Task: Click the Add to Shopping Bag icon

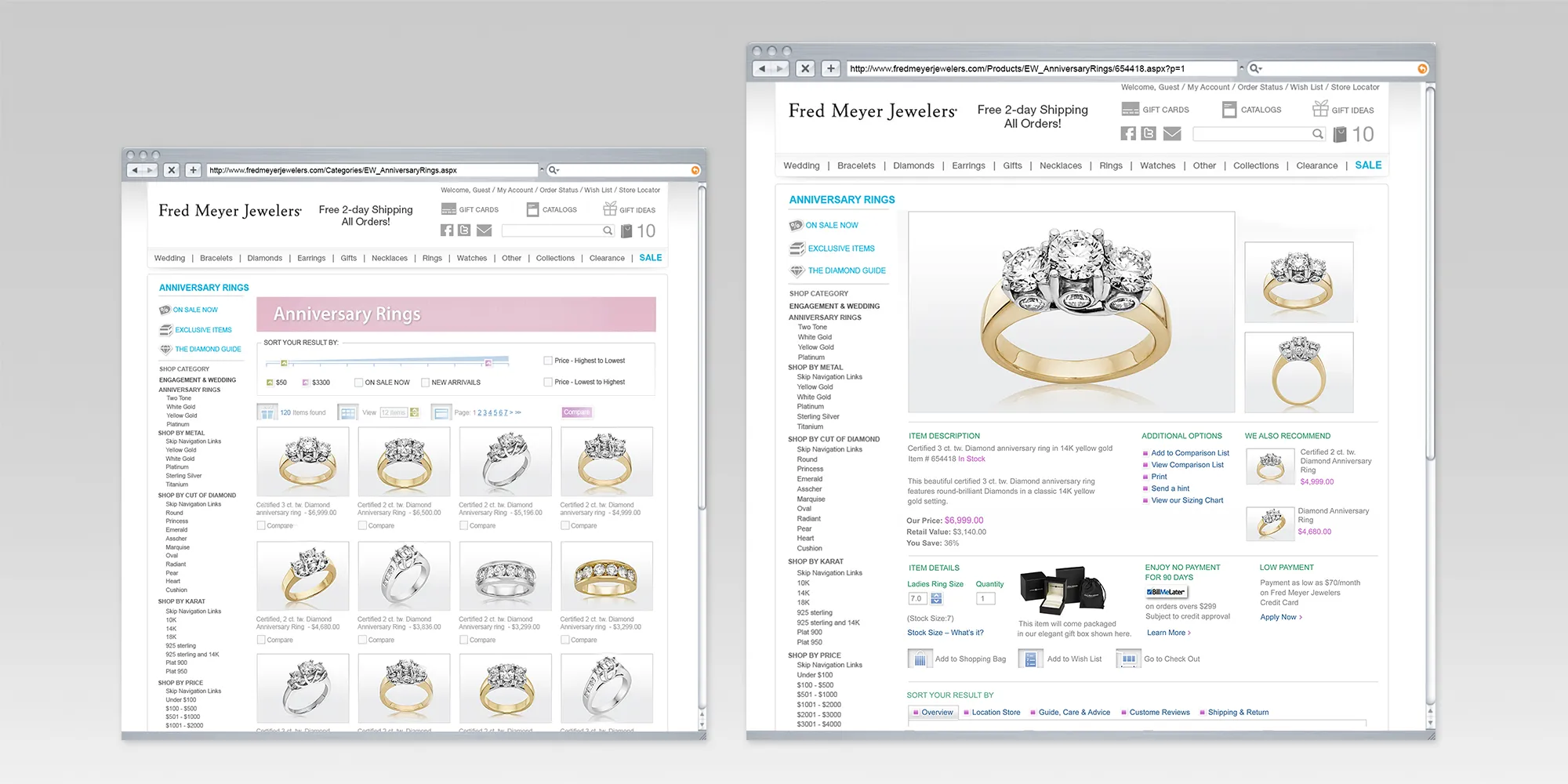Action: [920, 659]
